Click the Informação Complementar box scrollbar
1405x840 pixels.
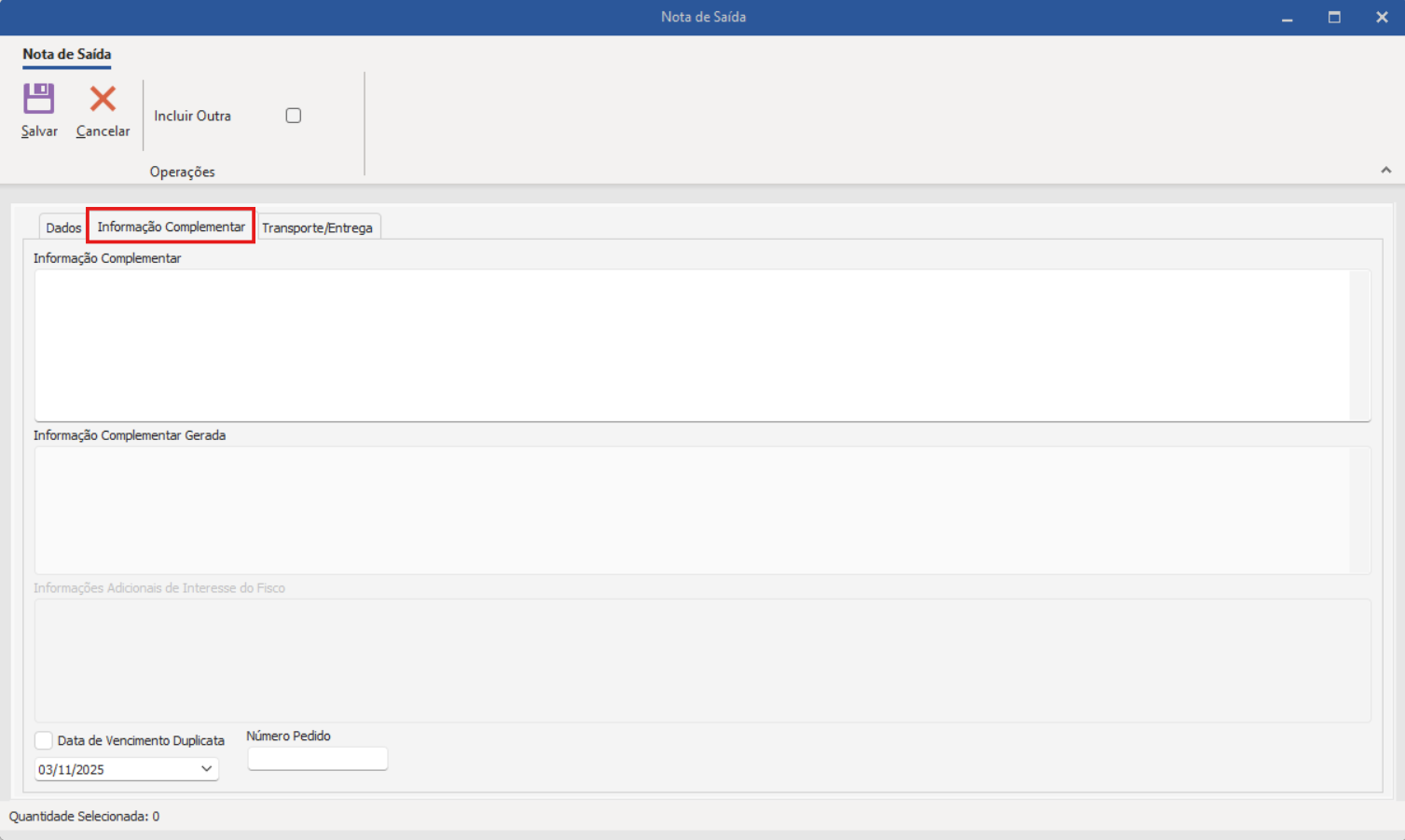click(x=1360, y=345)
